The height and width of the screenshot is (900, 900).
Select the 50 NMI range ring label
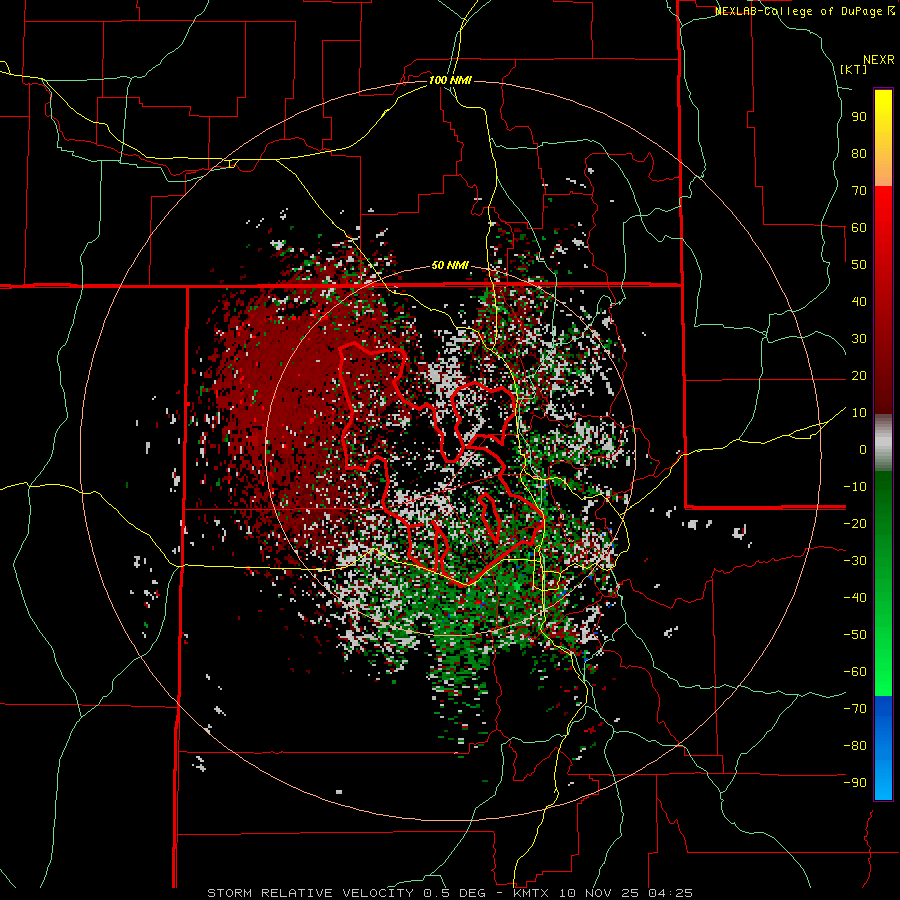coord(450,265)
